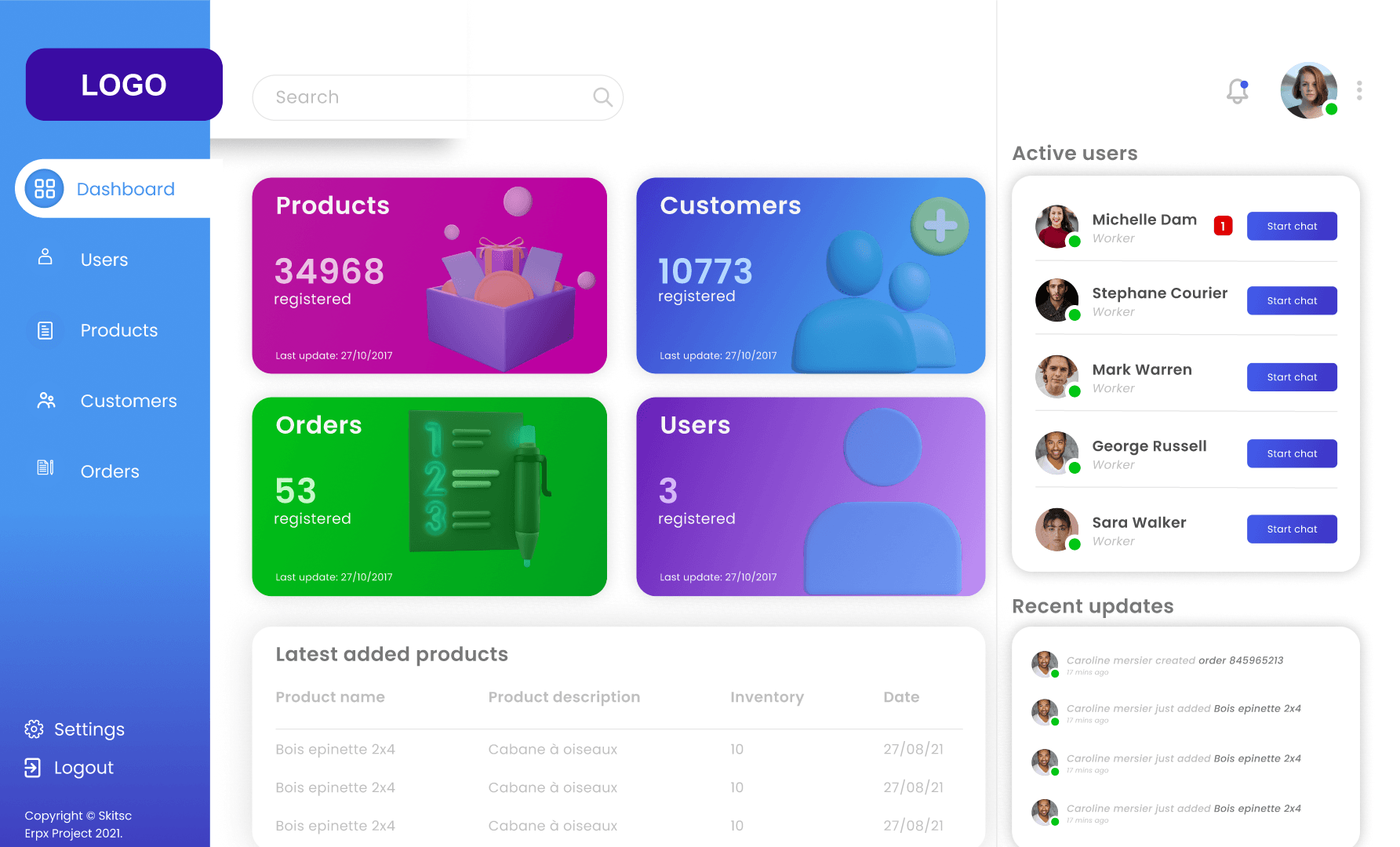Click the green plus icon on Customers card
The width and height of the screenshot is (1400, 847).
click(940, 226)
